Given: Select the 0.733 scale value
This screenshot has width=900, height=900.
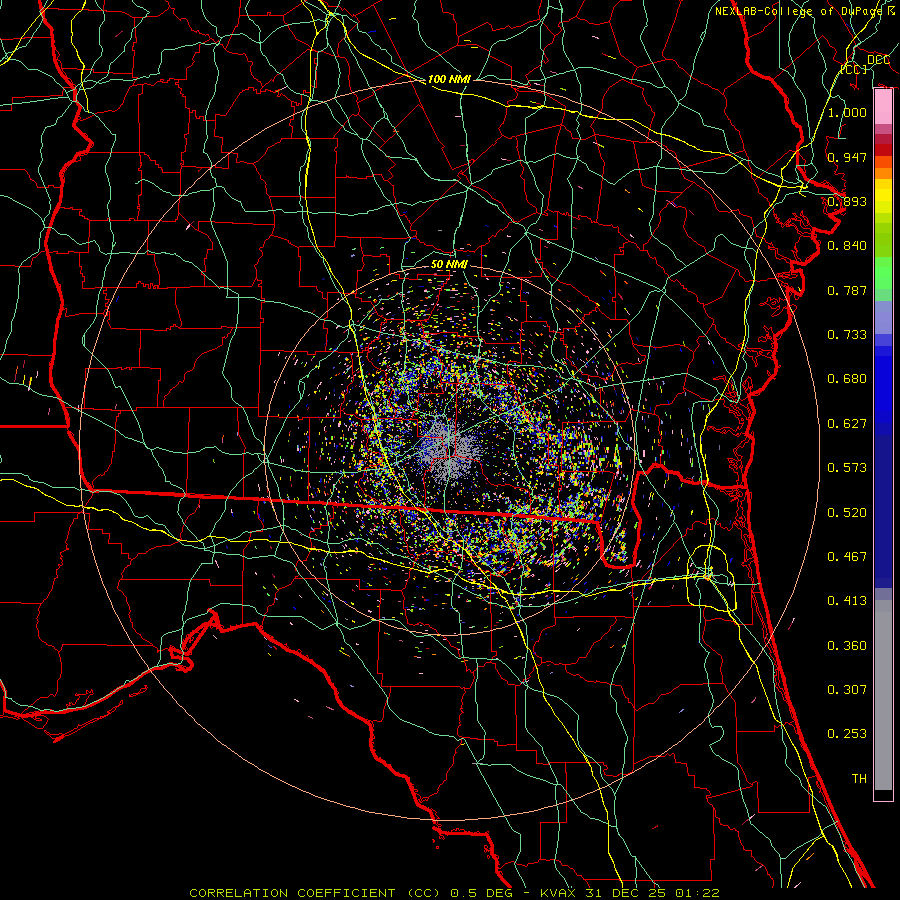Looking at the screenshot, I should [x=847, y=334].
